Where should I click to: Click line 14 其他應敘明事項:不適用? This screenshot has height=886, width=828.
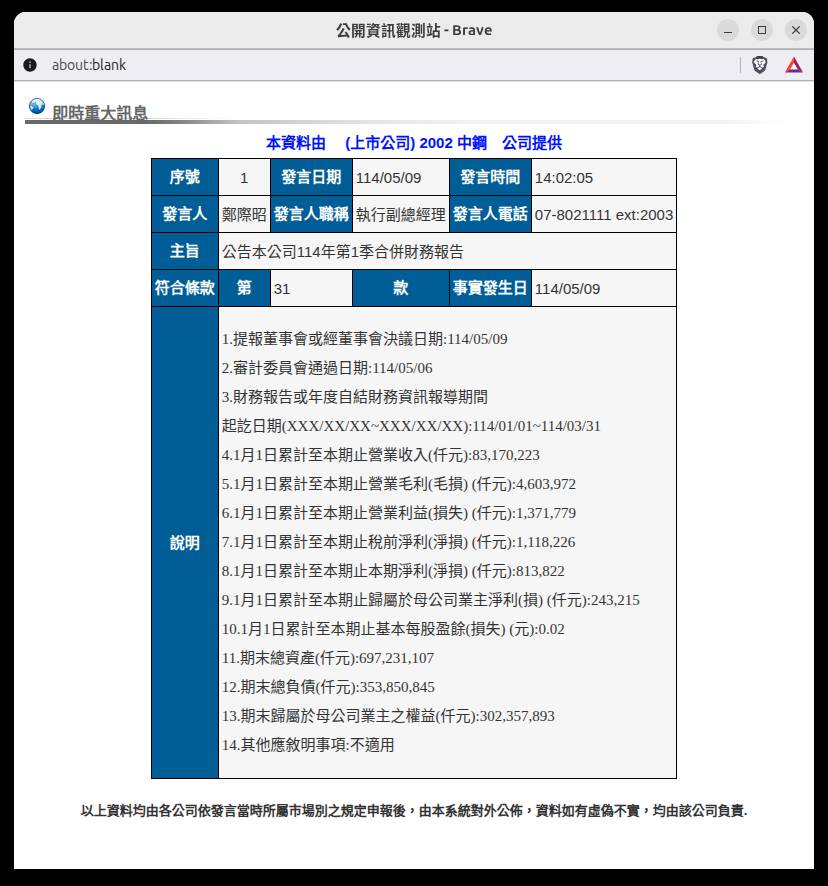point(308,745)
